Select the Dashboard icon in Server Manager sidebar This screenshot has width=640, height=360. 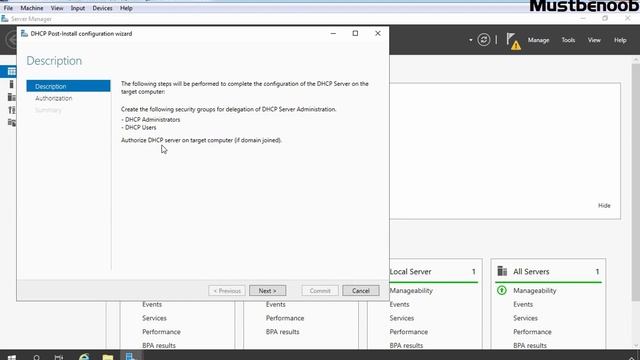(11, 71)
